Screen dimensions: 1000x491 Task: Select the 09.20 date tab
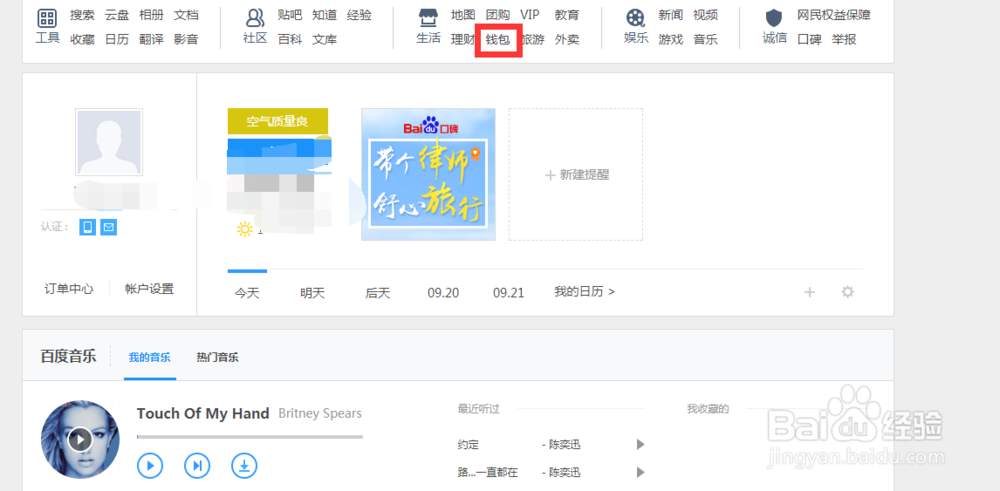(443, 293)
